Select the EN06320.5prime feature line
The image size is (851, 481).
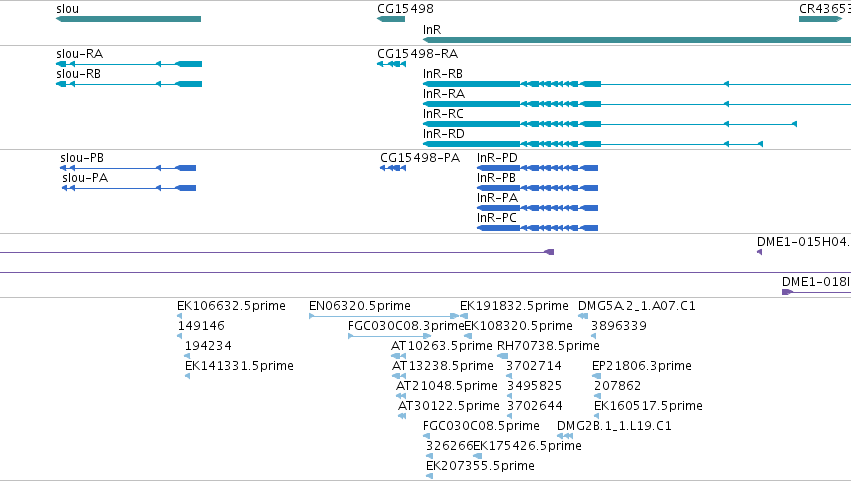pos(384,316)
